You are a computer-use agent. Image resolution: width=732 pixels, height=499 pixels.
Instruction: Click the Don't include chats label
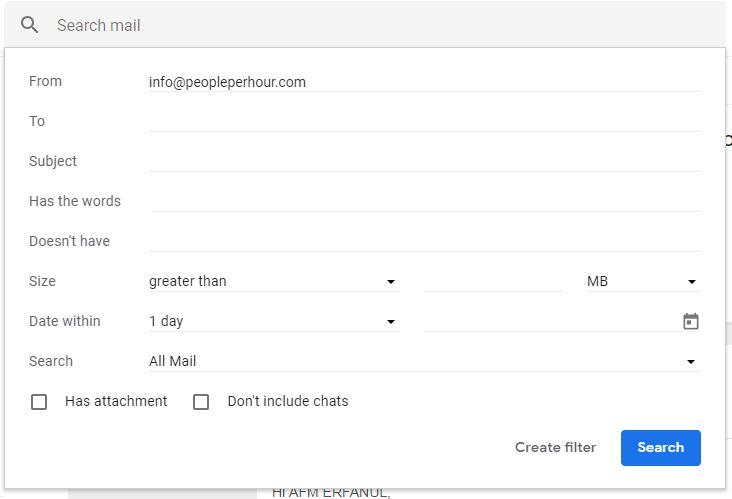pyautogui.click(x=288, y=401)
